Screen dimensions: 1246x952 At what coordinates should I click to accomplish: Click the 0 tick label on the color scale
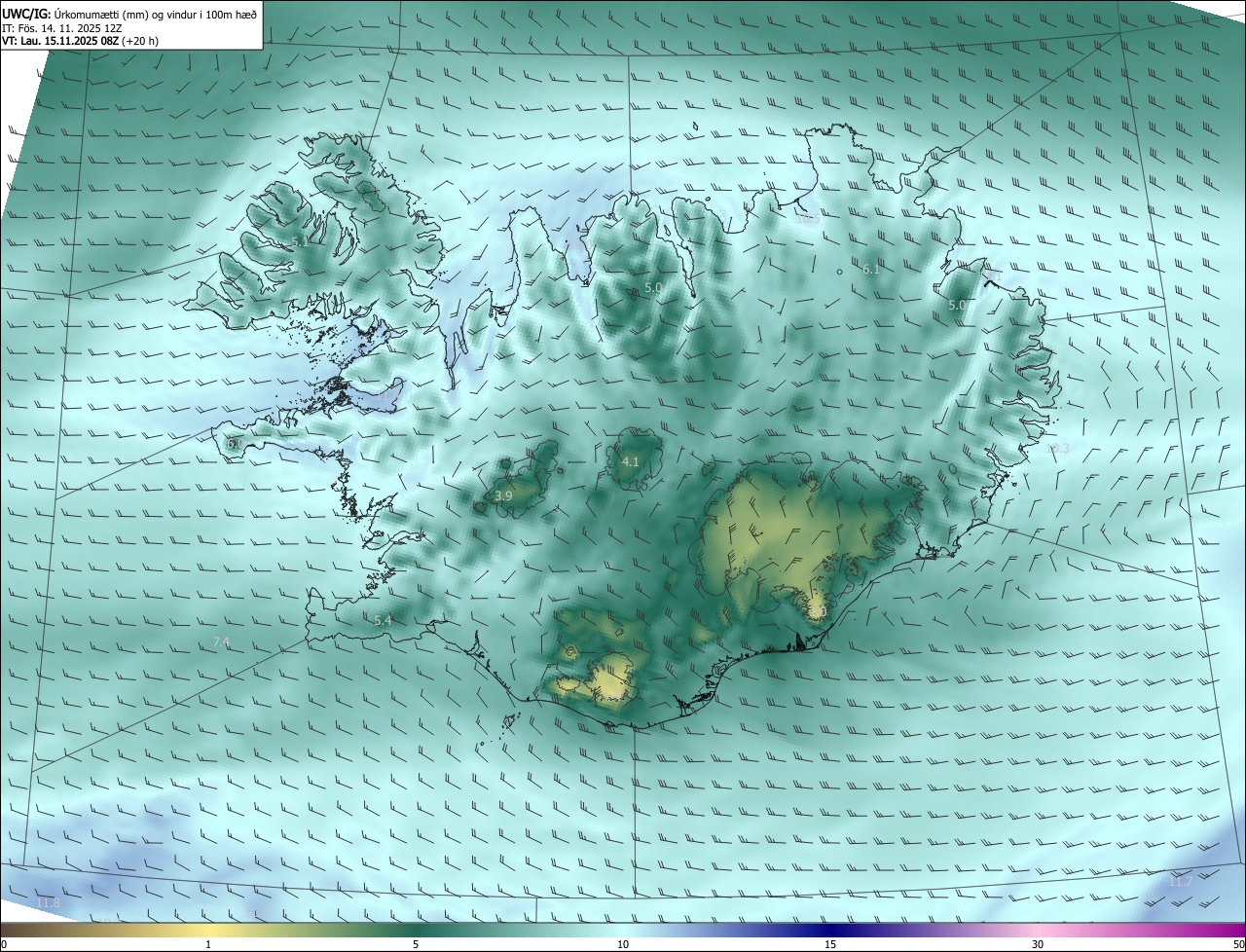(4, 945)
